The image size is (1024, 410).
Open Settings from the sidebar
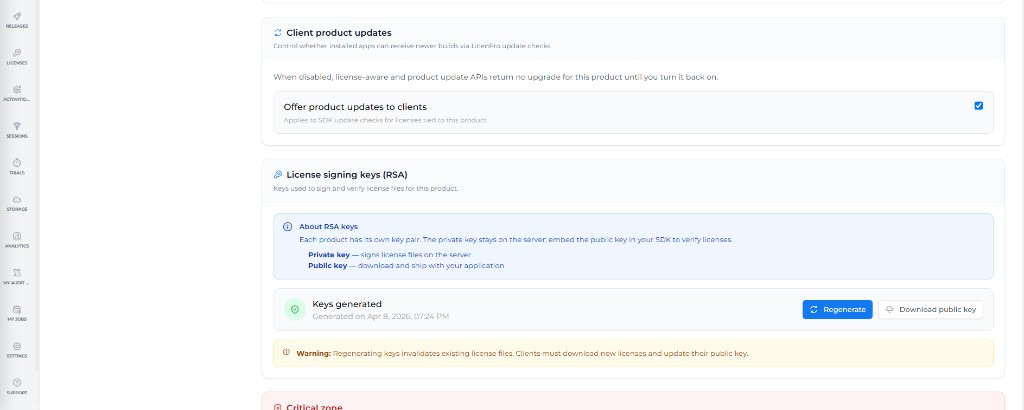point(17,350)
